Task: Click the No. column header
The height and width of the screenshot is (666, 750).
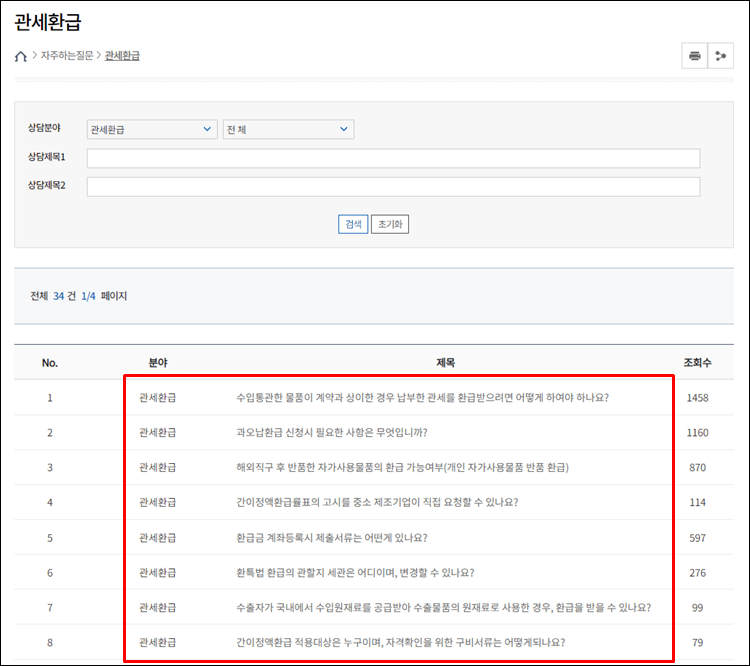Action: tap(50, 363)
